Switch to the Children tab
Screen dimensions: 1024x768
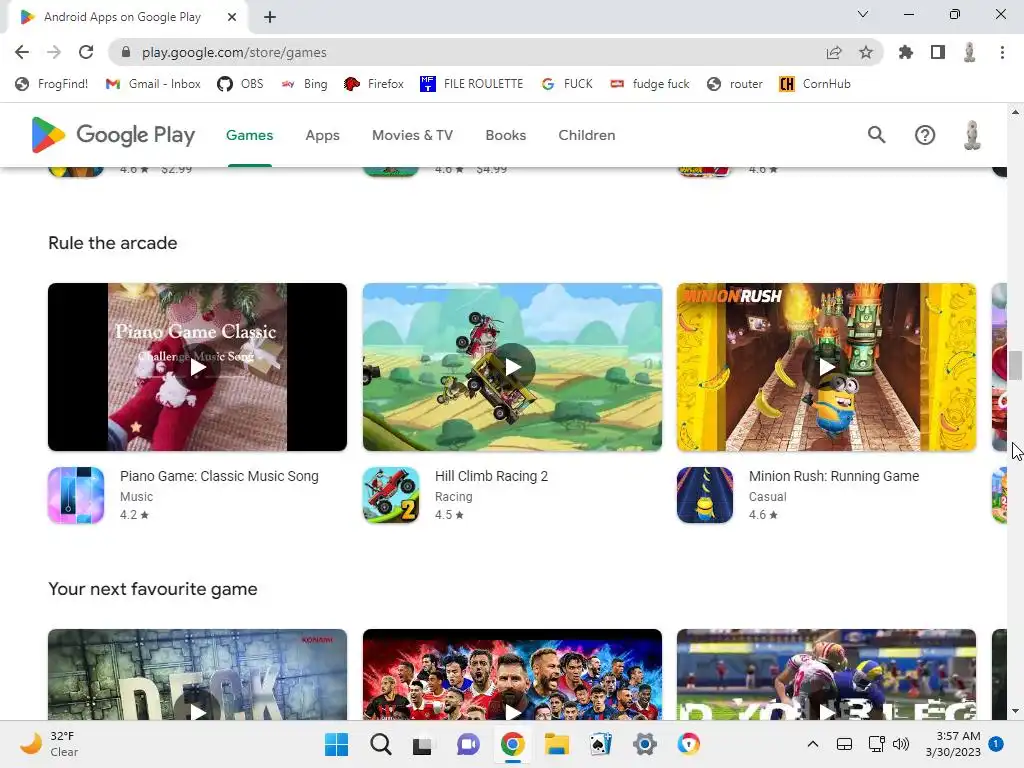(586, 135)
